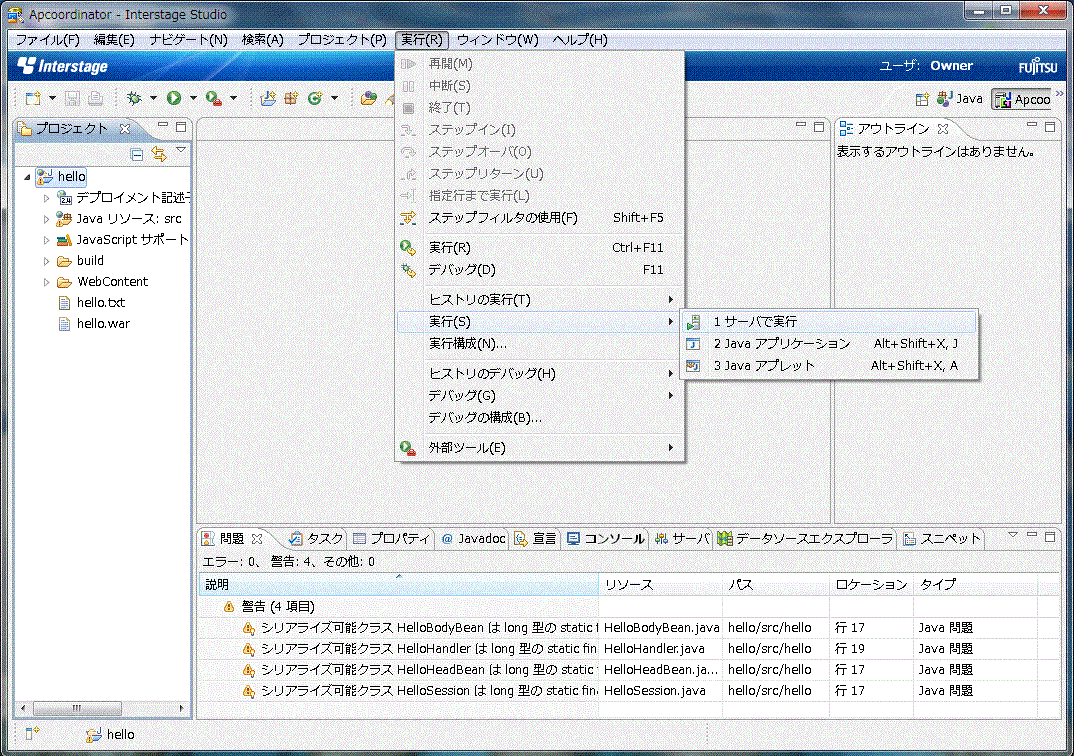Image resolution: width=1074 pixels, height=756 pixels.
Task: Choose 3 Java アプレット submenu item
Action: 829,366
